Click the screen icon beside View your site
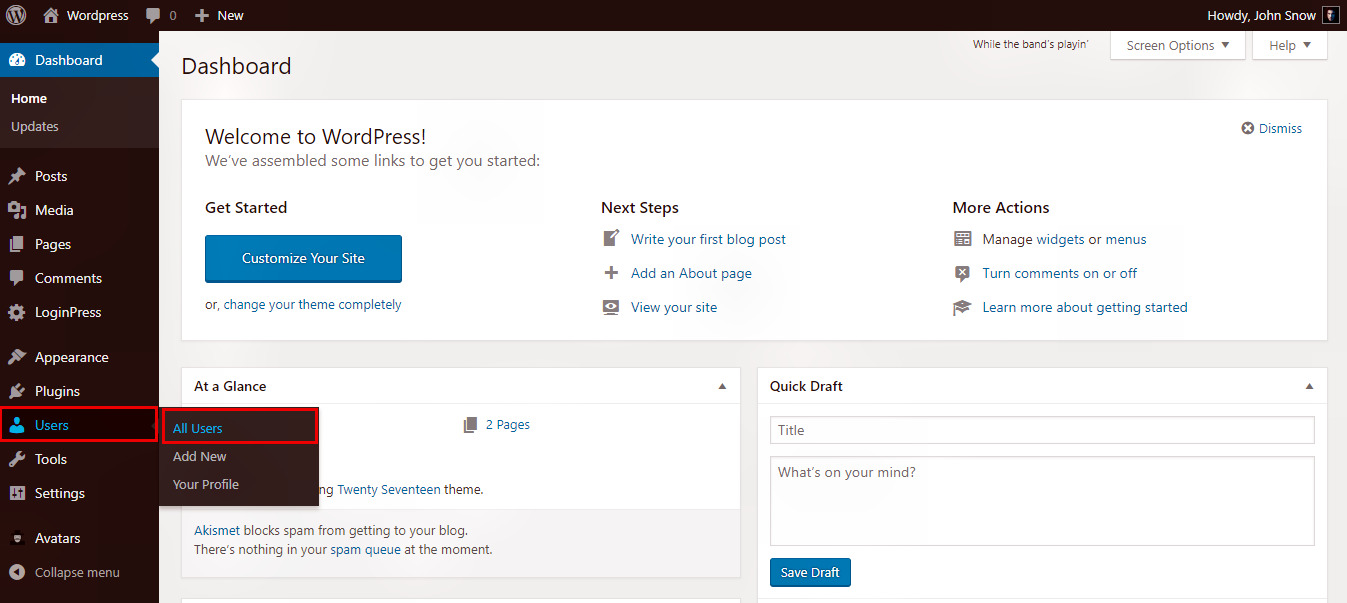Screen dimensions: 1347x603 611,307
